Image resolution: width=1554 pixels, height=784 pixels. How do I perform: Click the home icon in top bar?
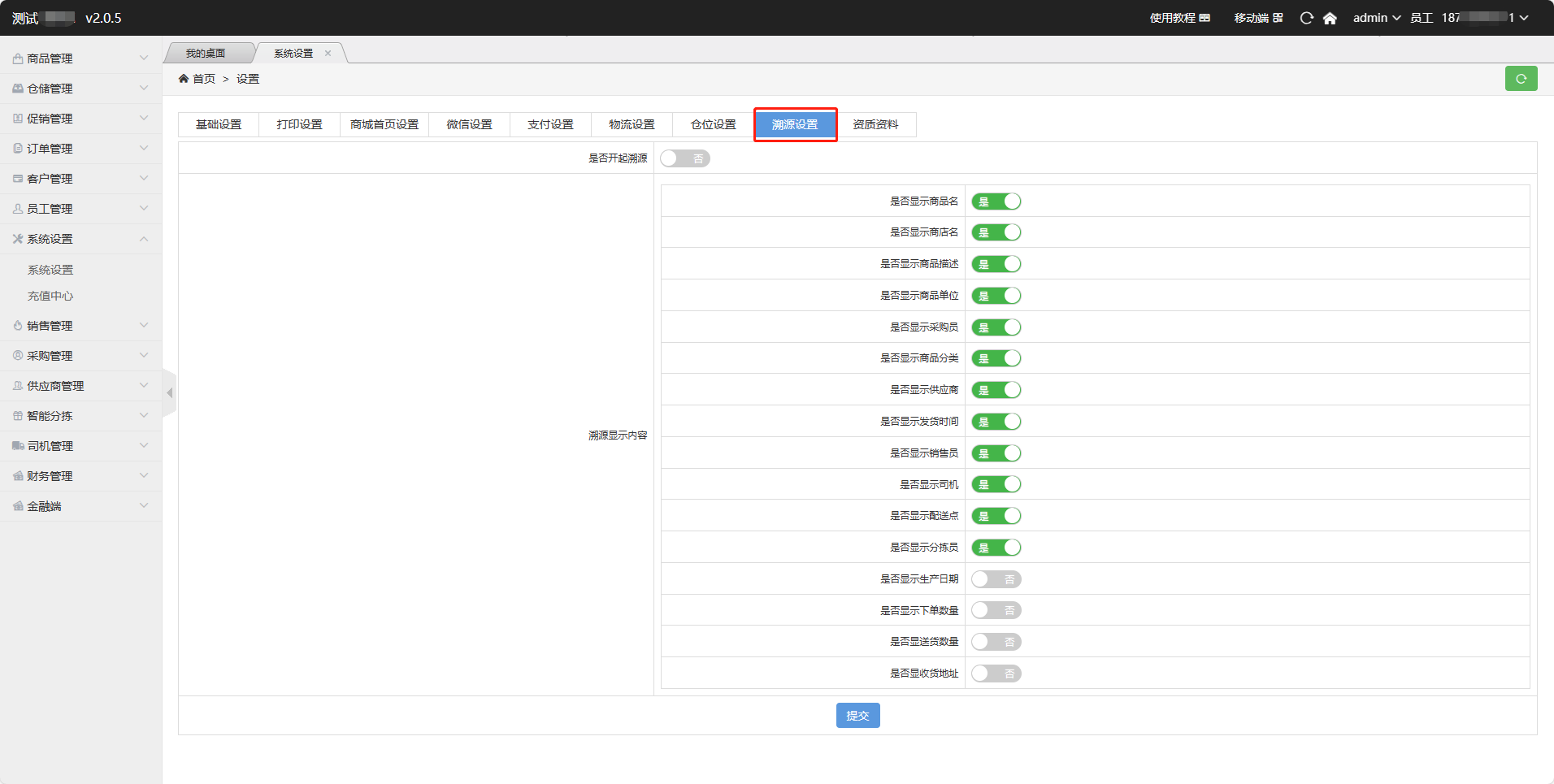(x=1330, y=18)
